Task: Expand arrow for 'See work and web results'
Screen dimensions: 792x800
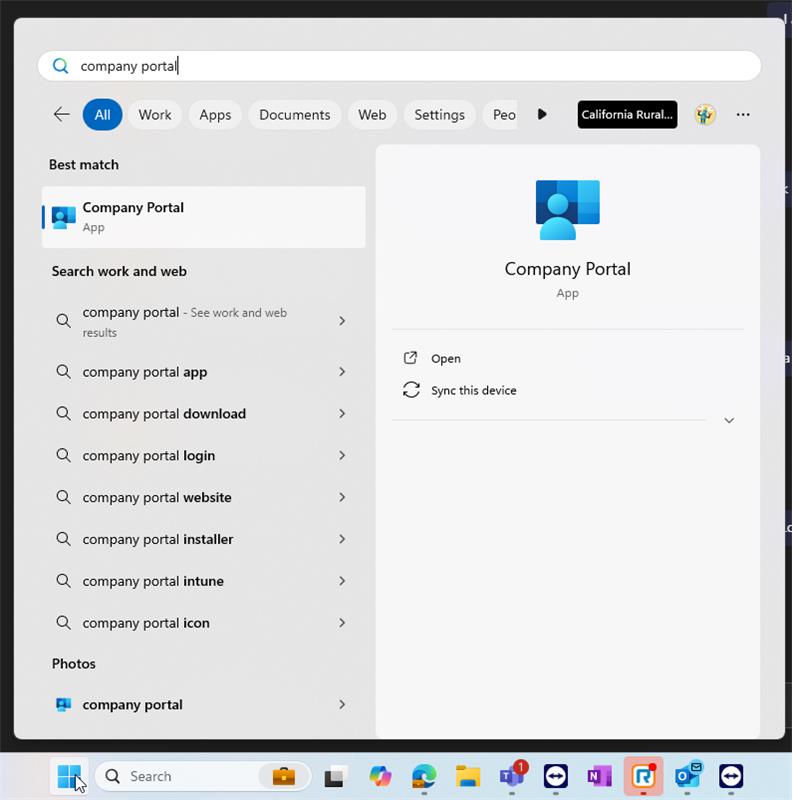Action: 342,320
